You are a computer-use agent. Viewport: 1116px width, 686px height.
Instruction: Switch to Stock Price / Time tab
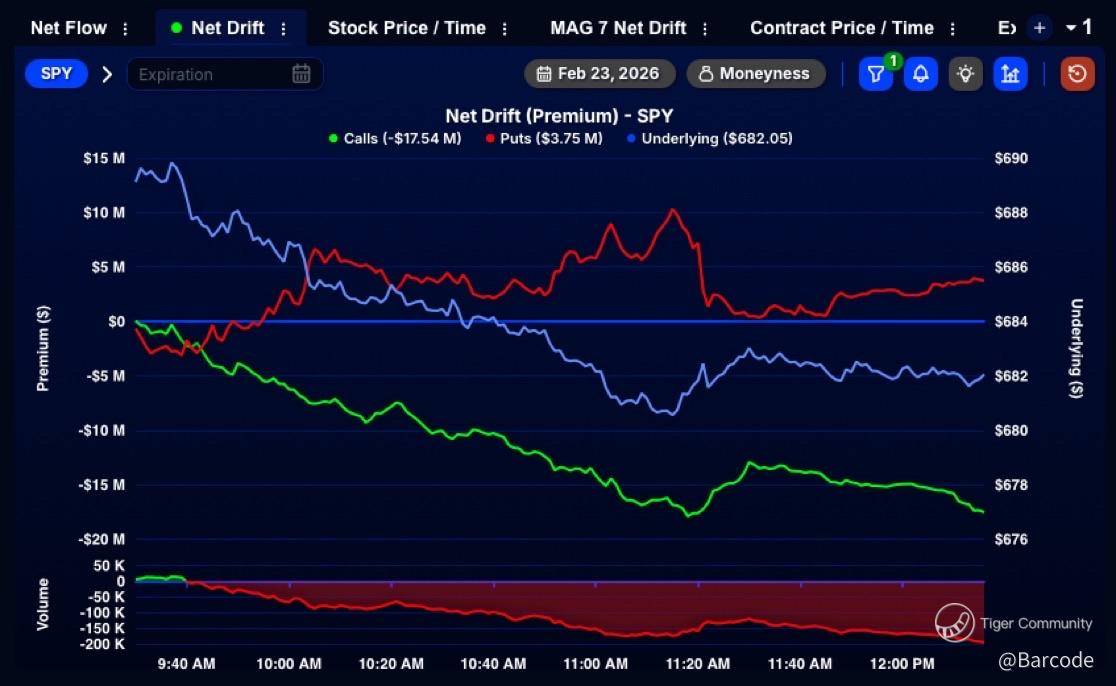[x=406, y=28]
